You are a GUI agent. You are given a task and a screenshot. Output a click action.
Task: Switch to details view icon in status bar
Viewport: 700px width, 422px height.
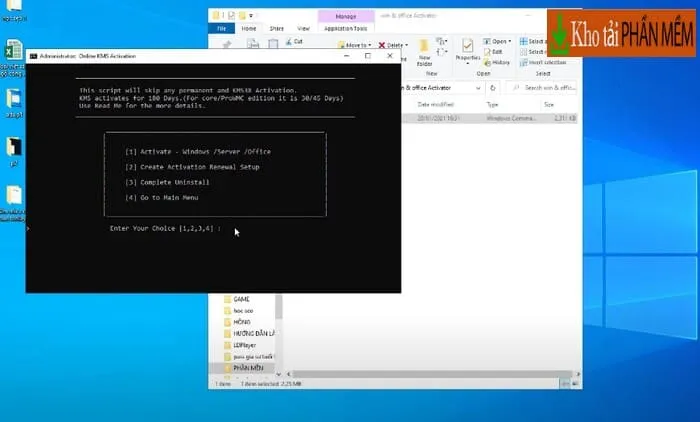coord(566,383)
